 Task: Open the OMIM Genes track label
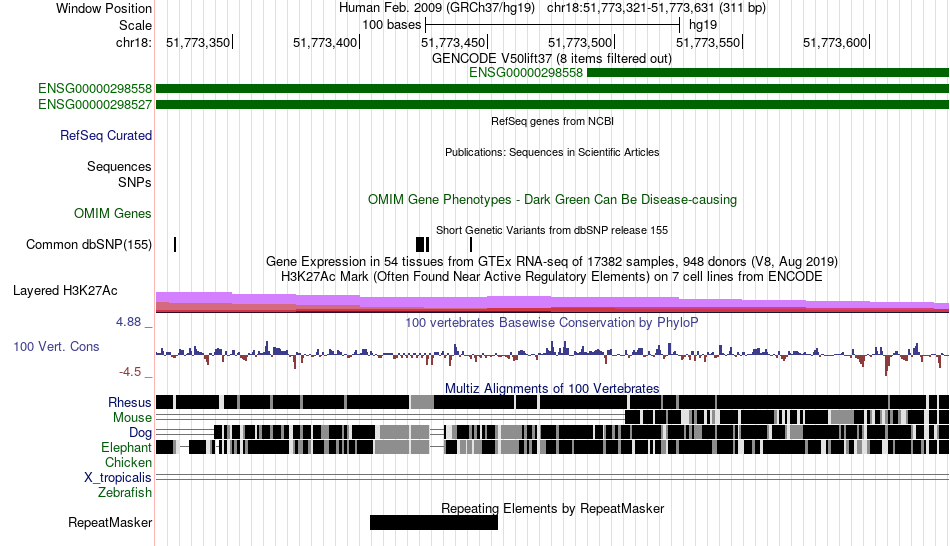click(113, 213)
